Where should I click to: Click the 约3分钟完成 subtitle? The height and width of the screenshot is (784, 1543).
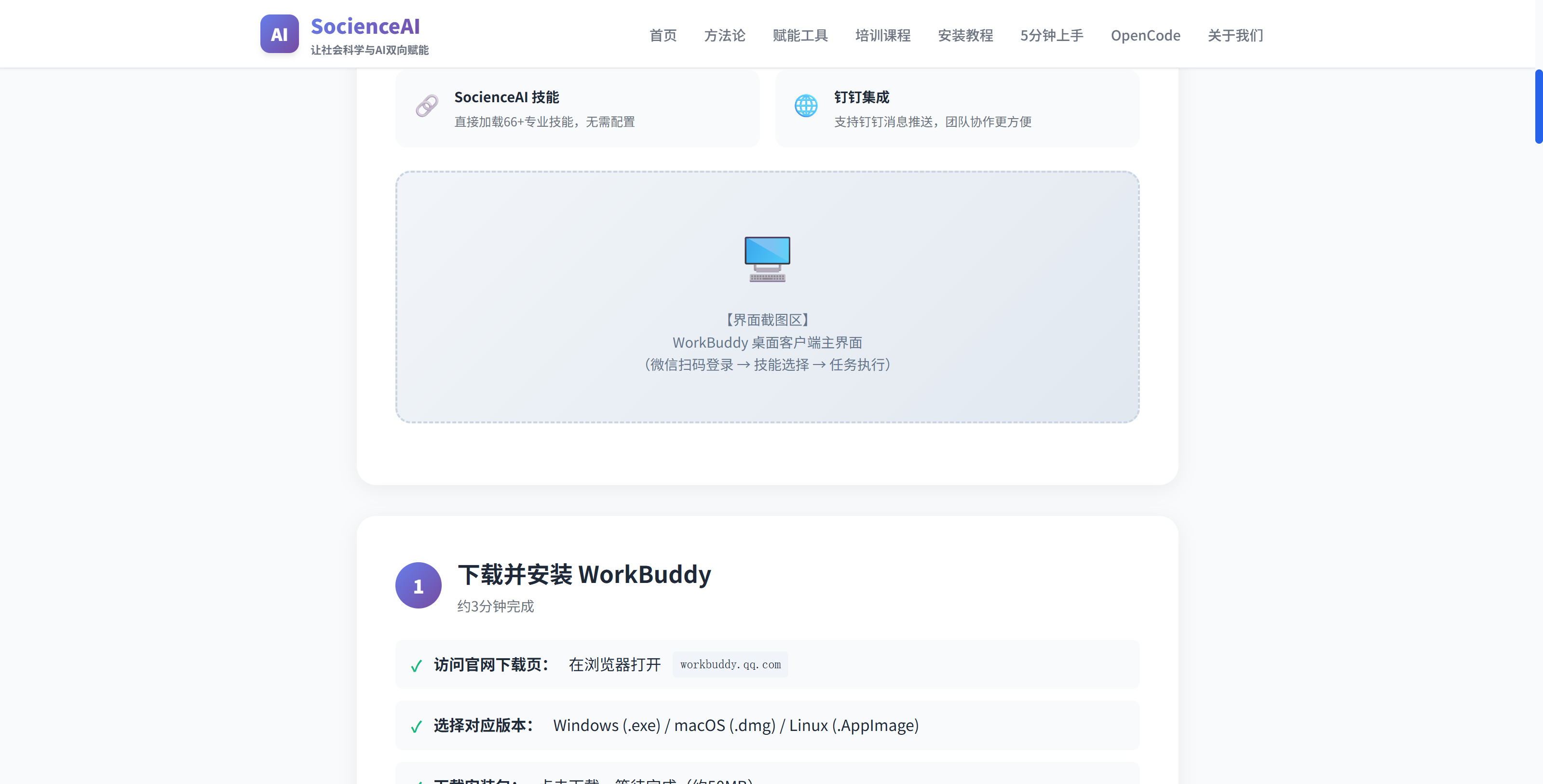point(495,606)
